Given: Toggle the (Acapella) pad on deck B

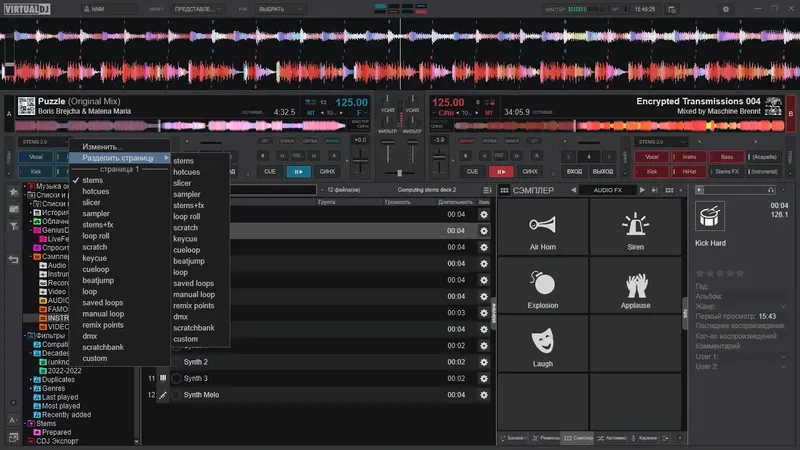Looking at the screenshot, I should [x=764, y=157].
